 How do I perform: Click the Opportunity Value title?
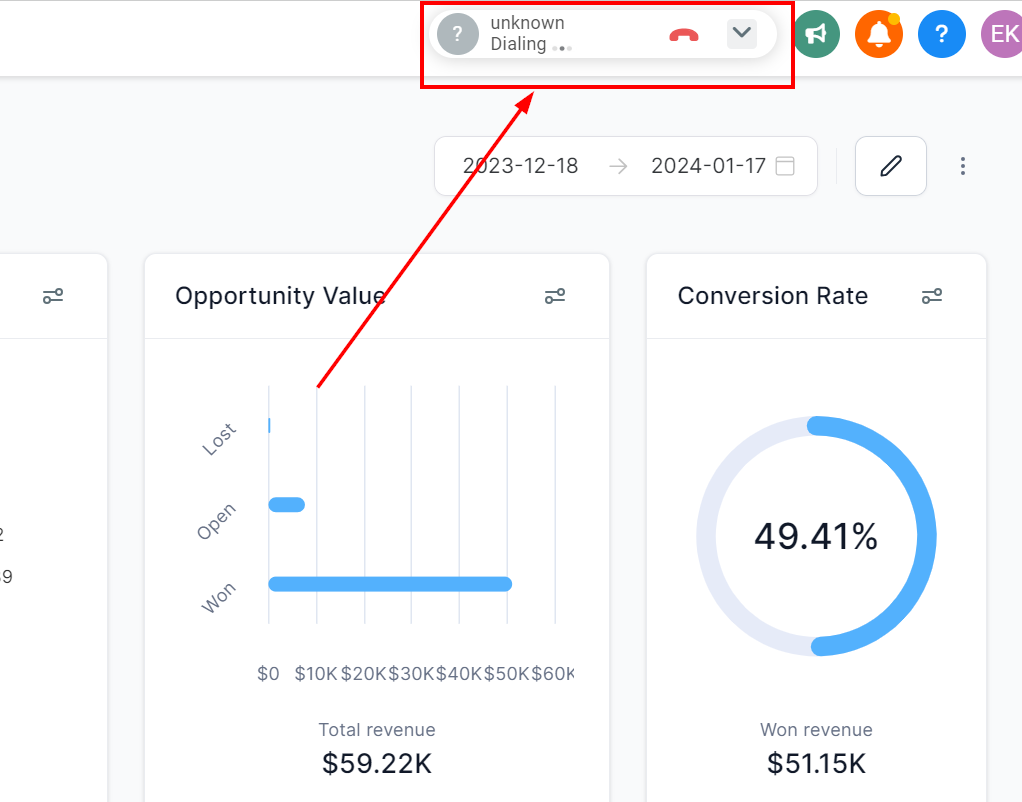coord(280,296)
